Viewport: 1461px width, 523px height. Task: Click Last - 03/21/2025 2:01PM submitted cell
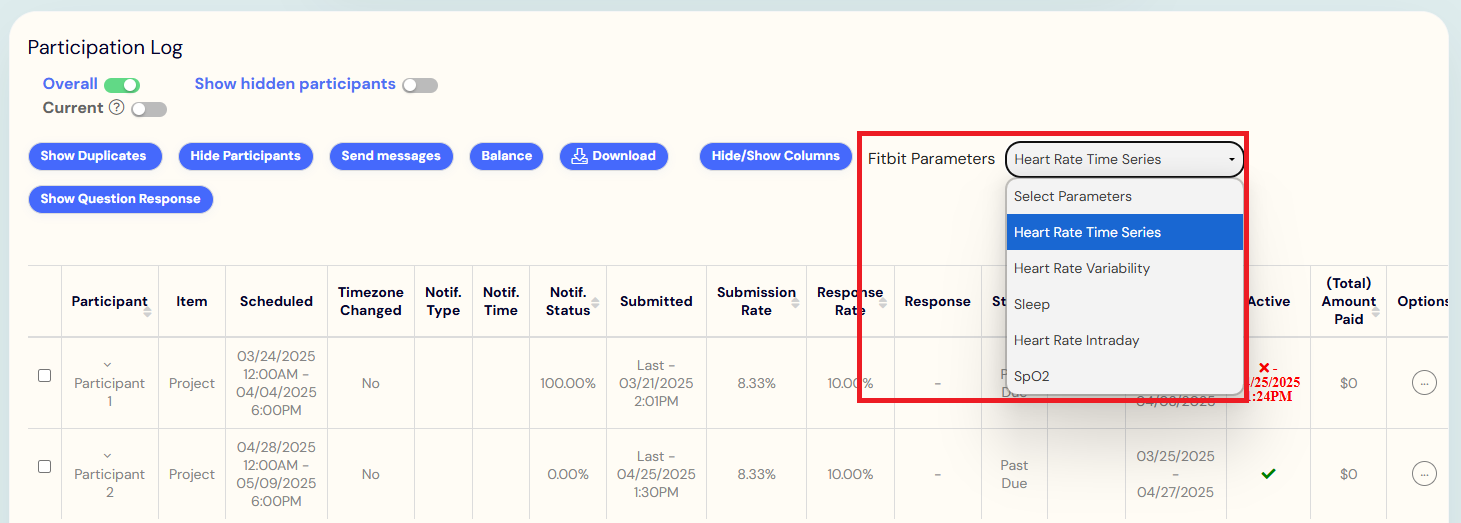pos(656,383)
